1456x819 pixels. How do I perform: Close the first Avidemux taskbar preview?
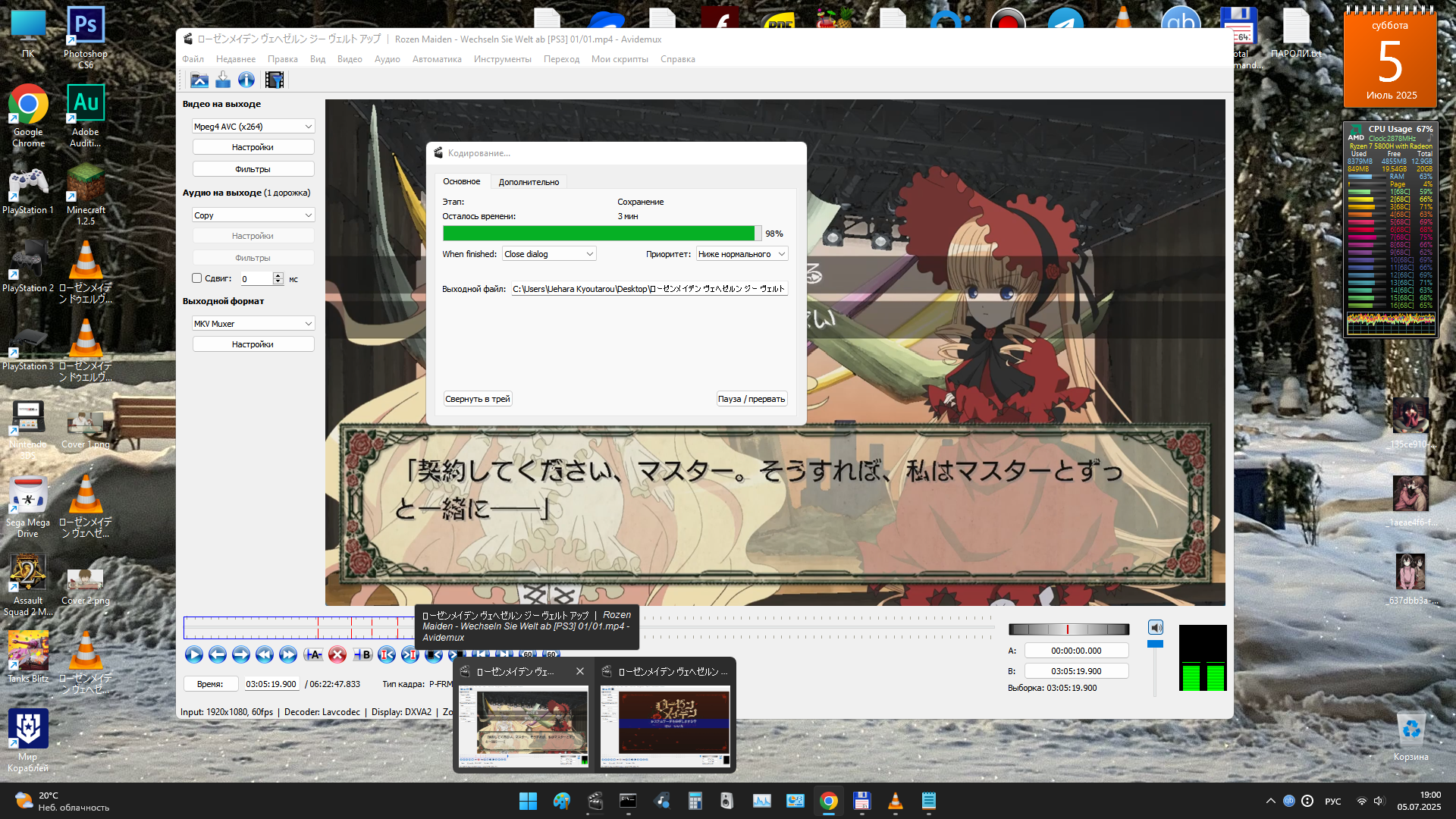click(x=580, y=671)
